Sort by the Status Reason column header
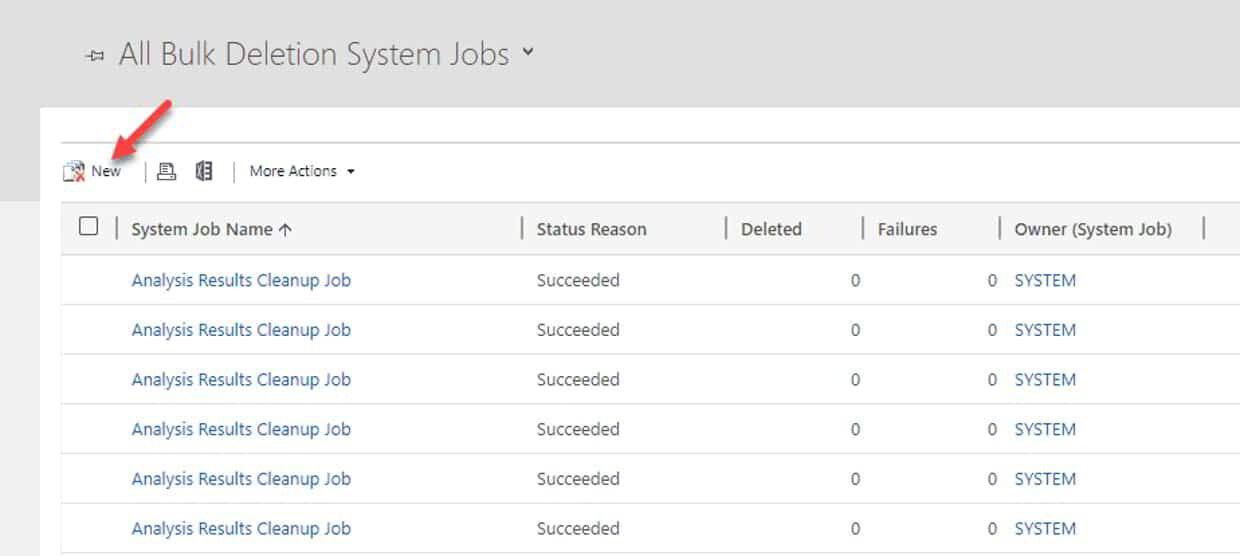This screenshot has width=1240, height=556. [591, 229]
